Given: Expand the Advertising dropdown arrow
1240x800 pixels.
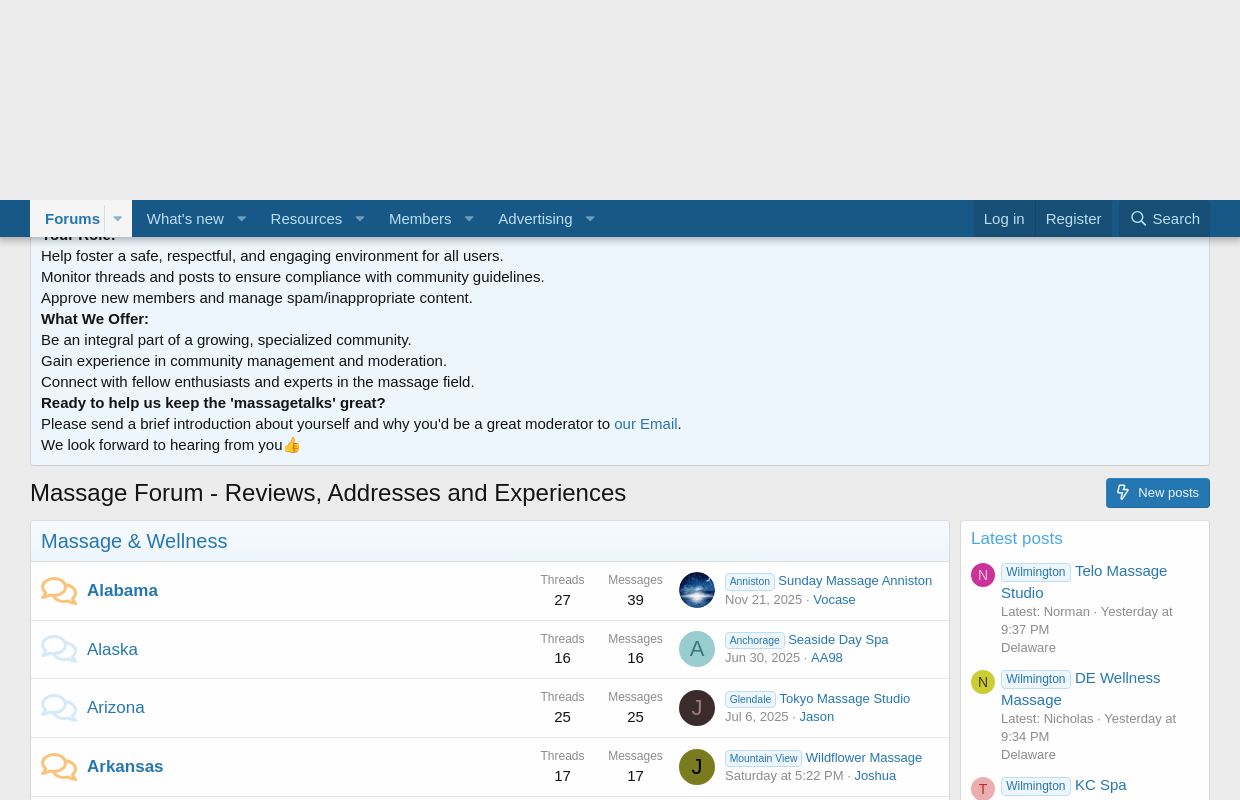Looking at the screenshot, I should 590,218.
